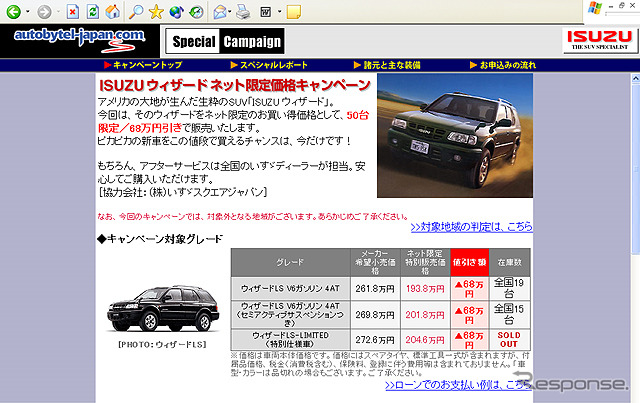Click the 在庫数 column header

[510, 262]
